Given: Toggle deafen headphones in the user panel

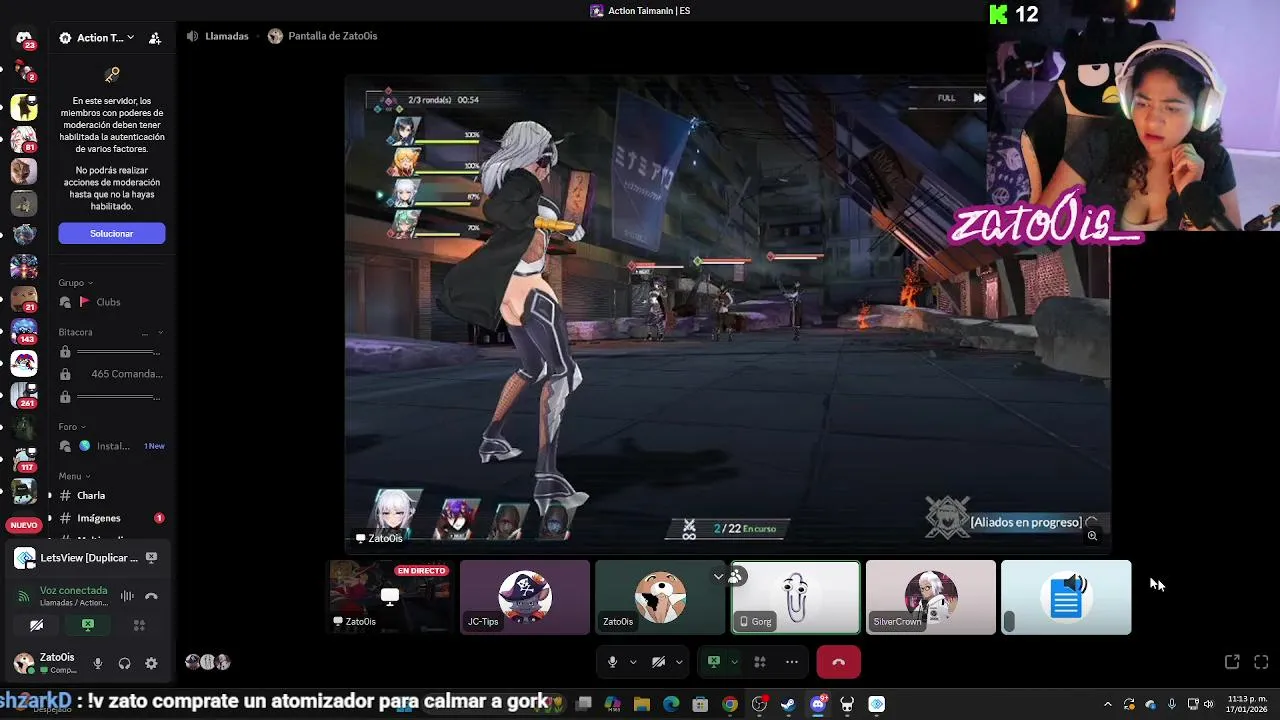Looking at the screenshot, I should pyautogui.click(x=124, y=663).
